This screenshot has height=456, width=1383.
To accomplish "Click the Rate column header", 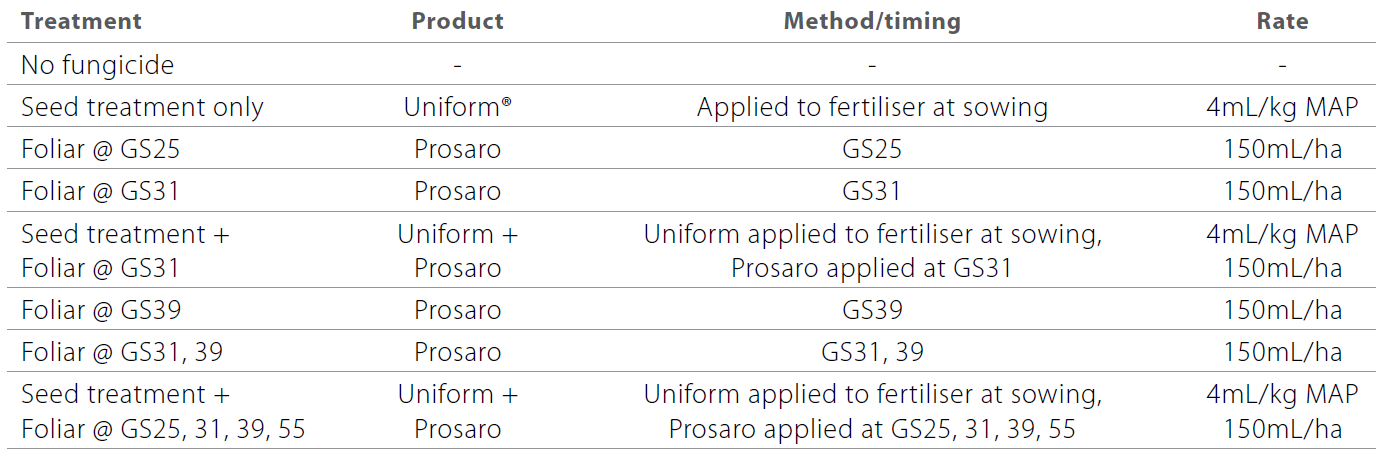I will tap(1283, 21).
